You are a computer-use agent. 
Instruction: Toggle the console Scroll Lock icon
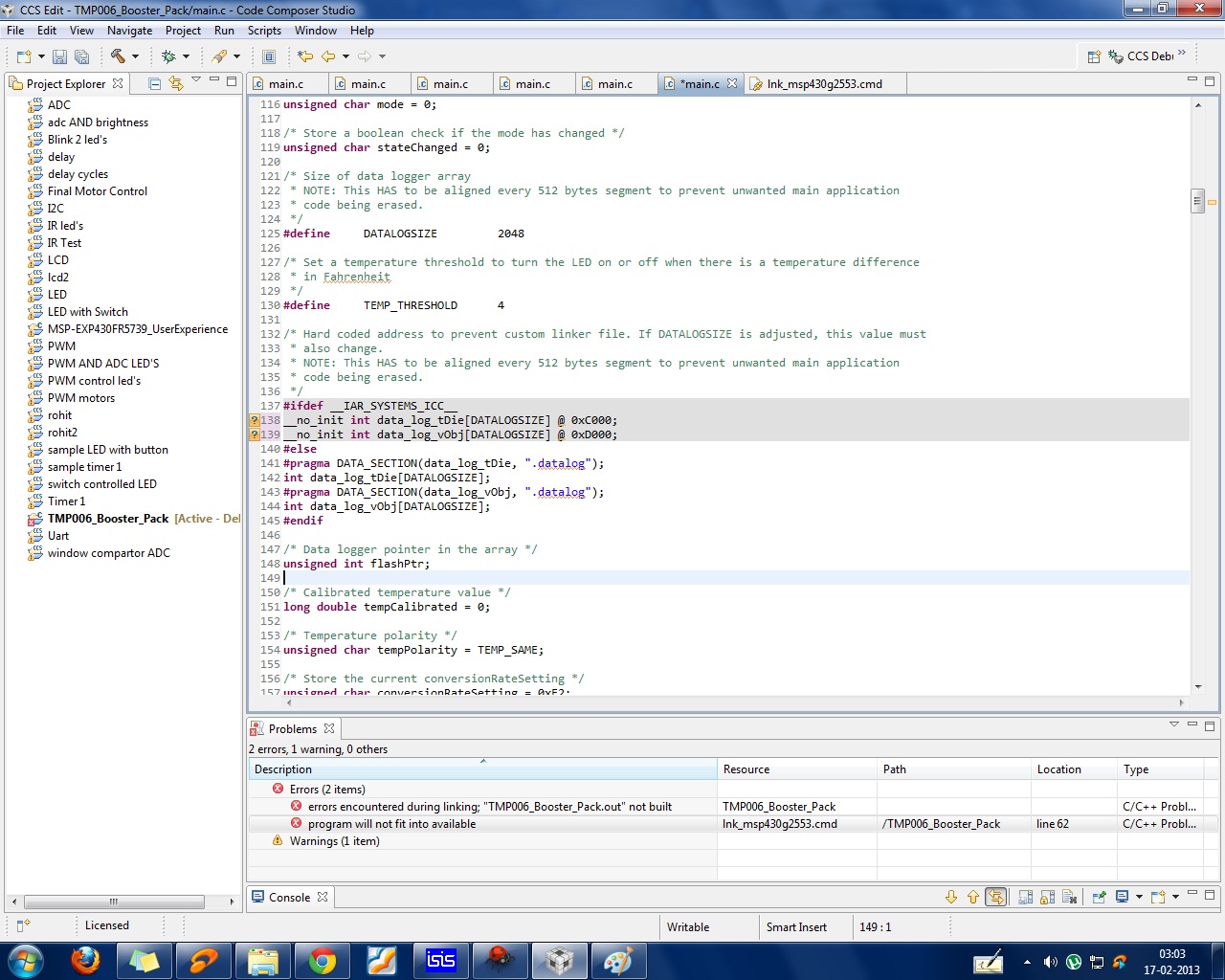coord(1047,897)
